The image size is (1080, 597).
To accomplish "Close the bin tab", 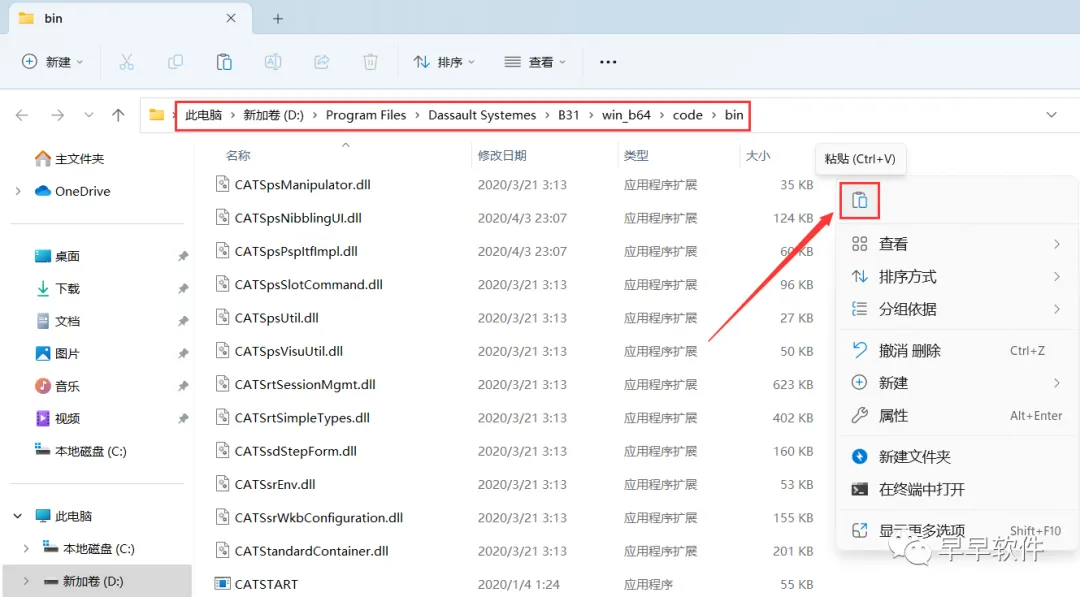I will pyautogui.click(x=231, y=19).
